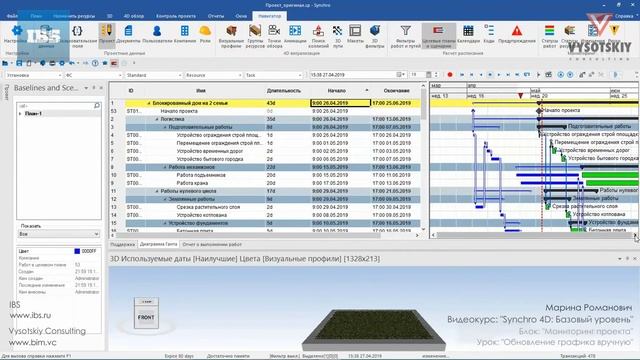The image size is (640, 360).
Task: Click info circle icon in quick toolbar
Action: tap(95, 63)
